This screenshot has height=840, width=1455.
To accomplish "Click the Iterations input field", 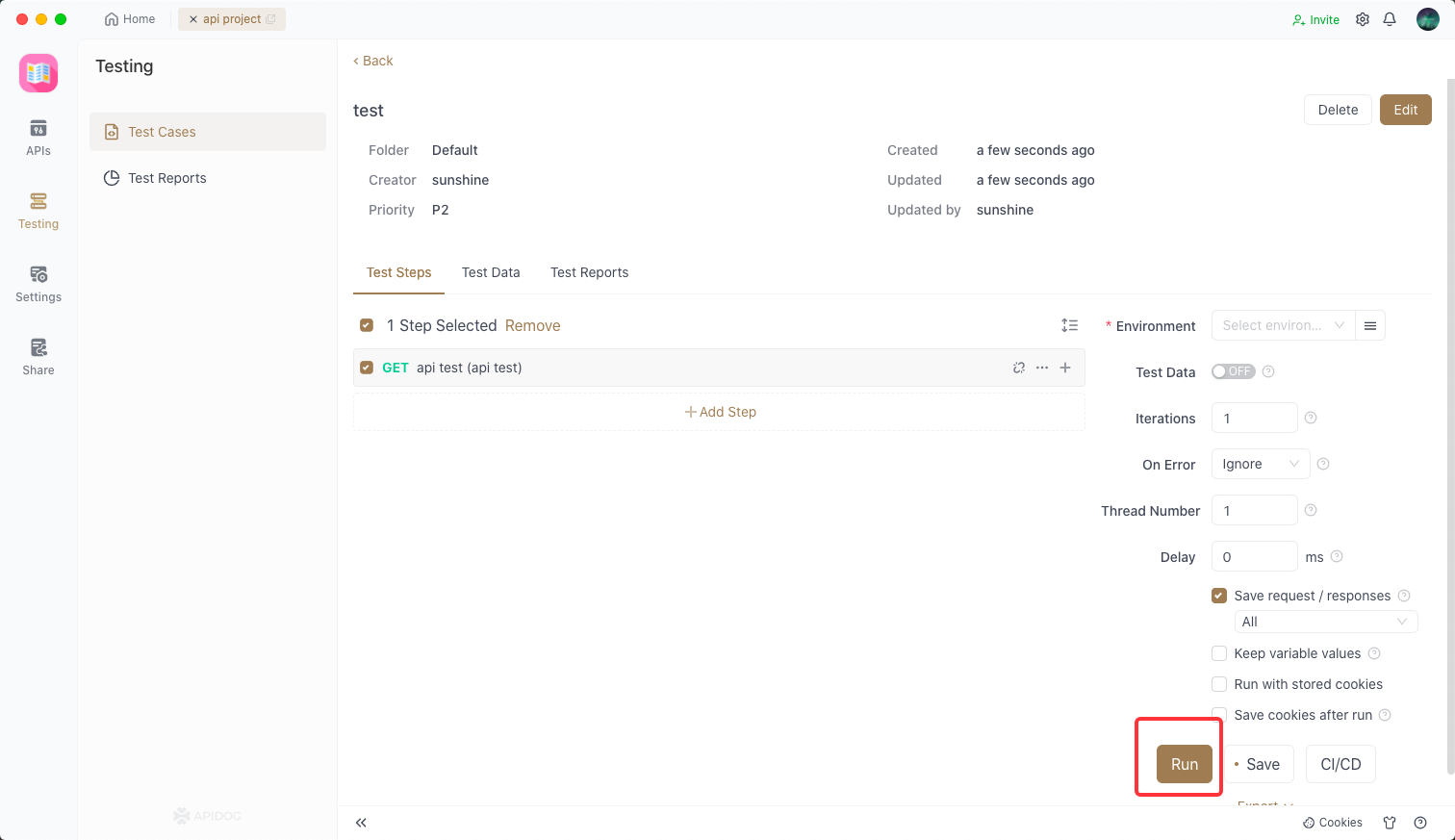I will click(x=1255, y=418).
